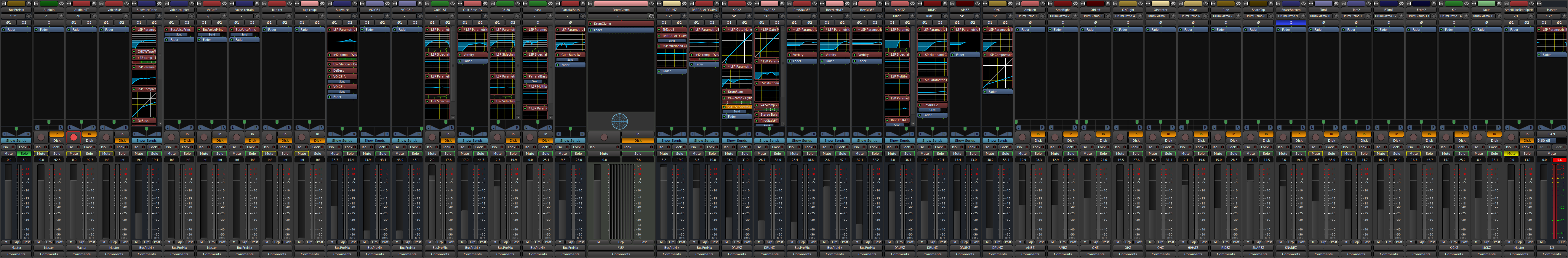Screen dimensions: 1568x258
Task: Open the x42-comp plugin on PARRALALDRUMS strip
Action: pos(706,55)
